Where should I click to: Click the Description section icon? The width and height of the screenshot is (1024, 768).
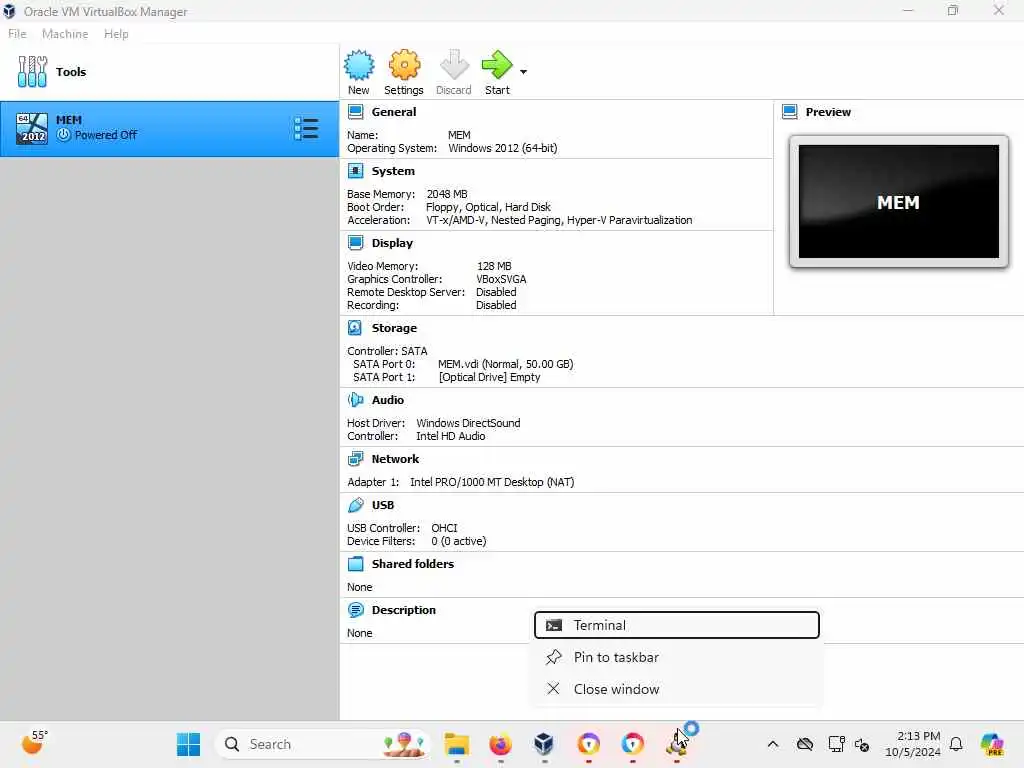355,610
